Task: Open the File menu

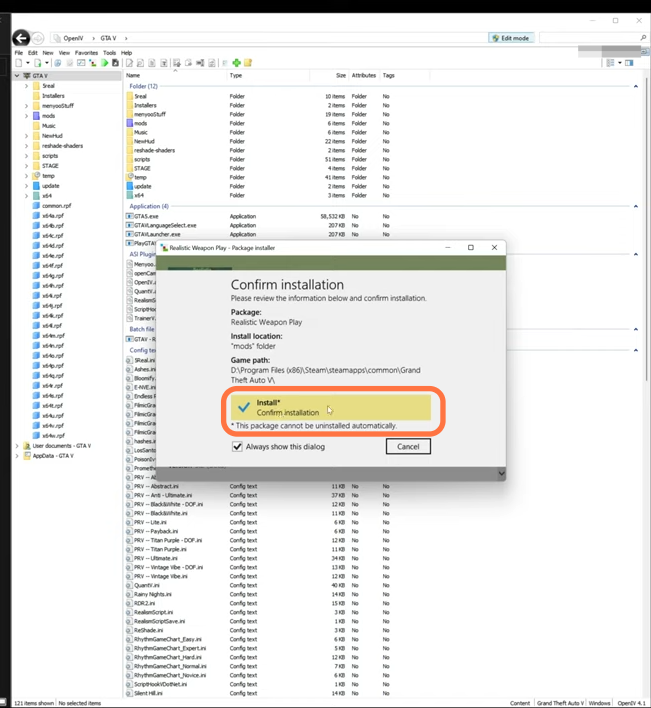Action: coord(19,53)
